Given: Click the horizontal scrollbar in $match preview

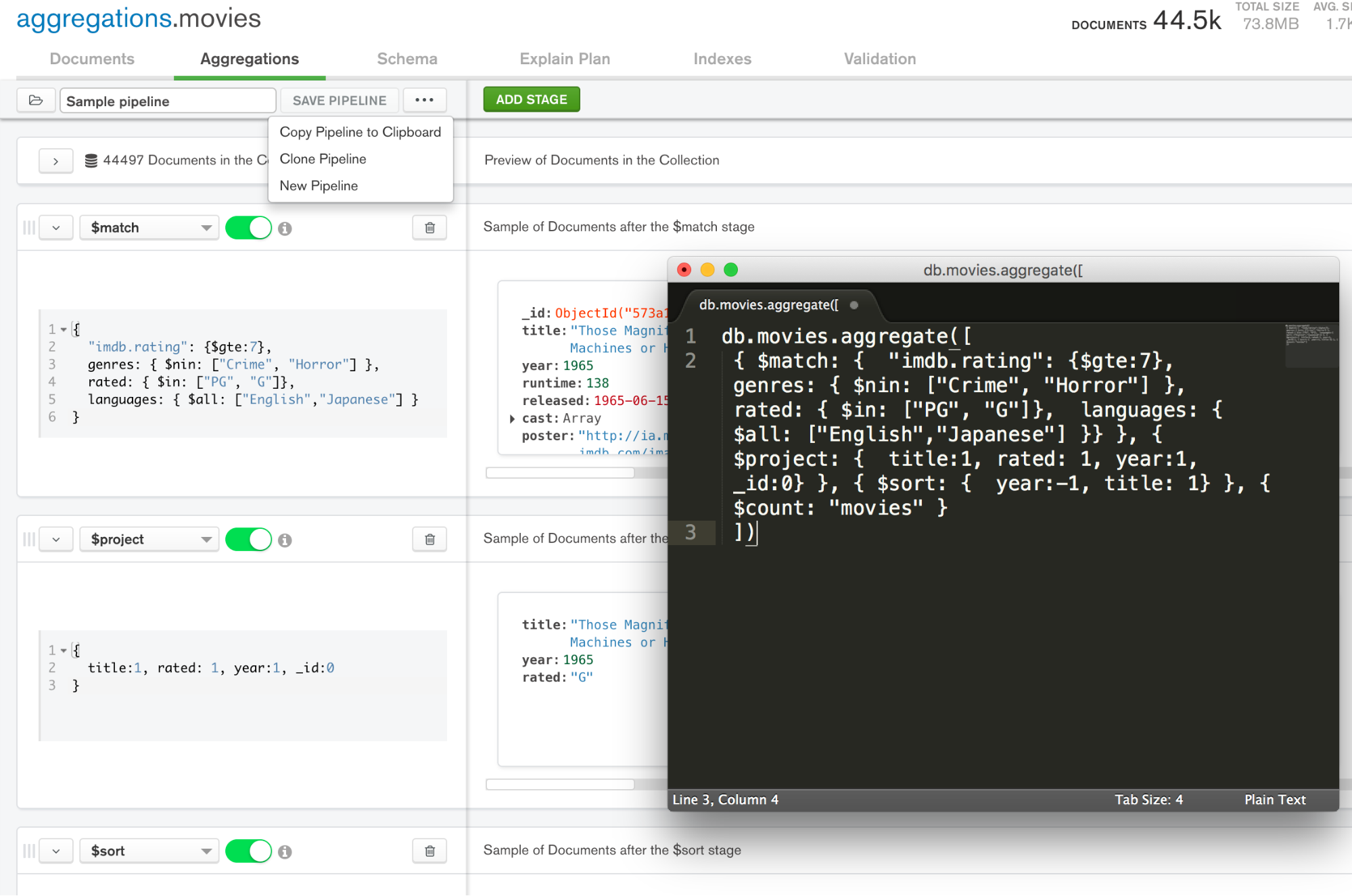Looking at the screenshot, I should point(560,471).
